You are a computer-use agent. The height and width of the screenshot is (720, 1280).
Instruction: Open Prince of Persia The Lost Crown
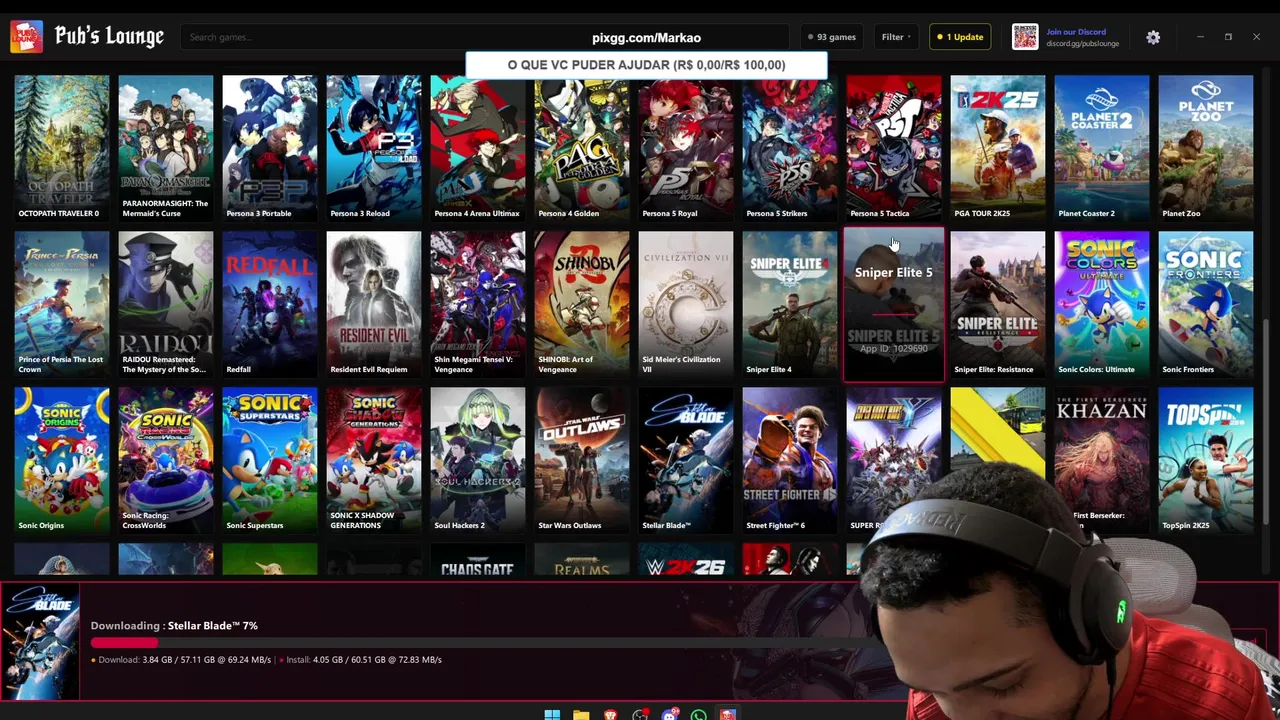click(62, 304)
